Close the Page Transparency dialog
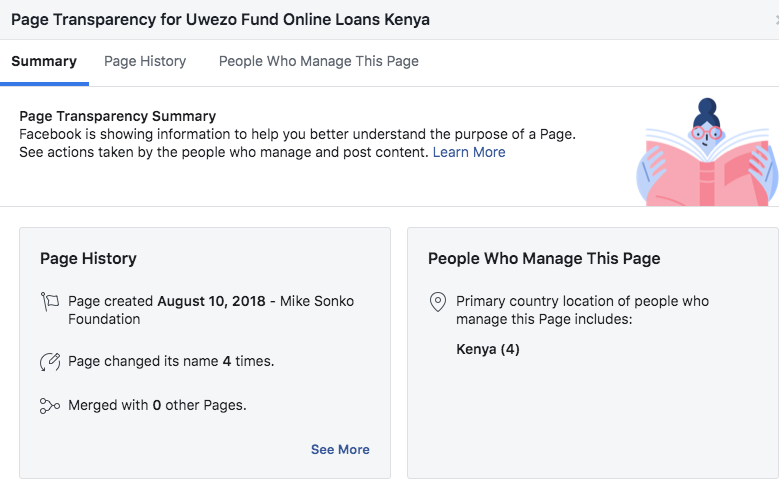 click(x=775, y=20)
